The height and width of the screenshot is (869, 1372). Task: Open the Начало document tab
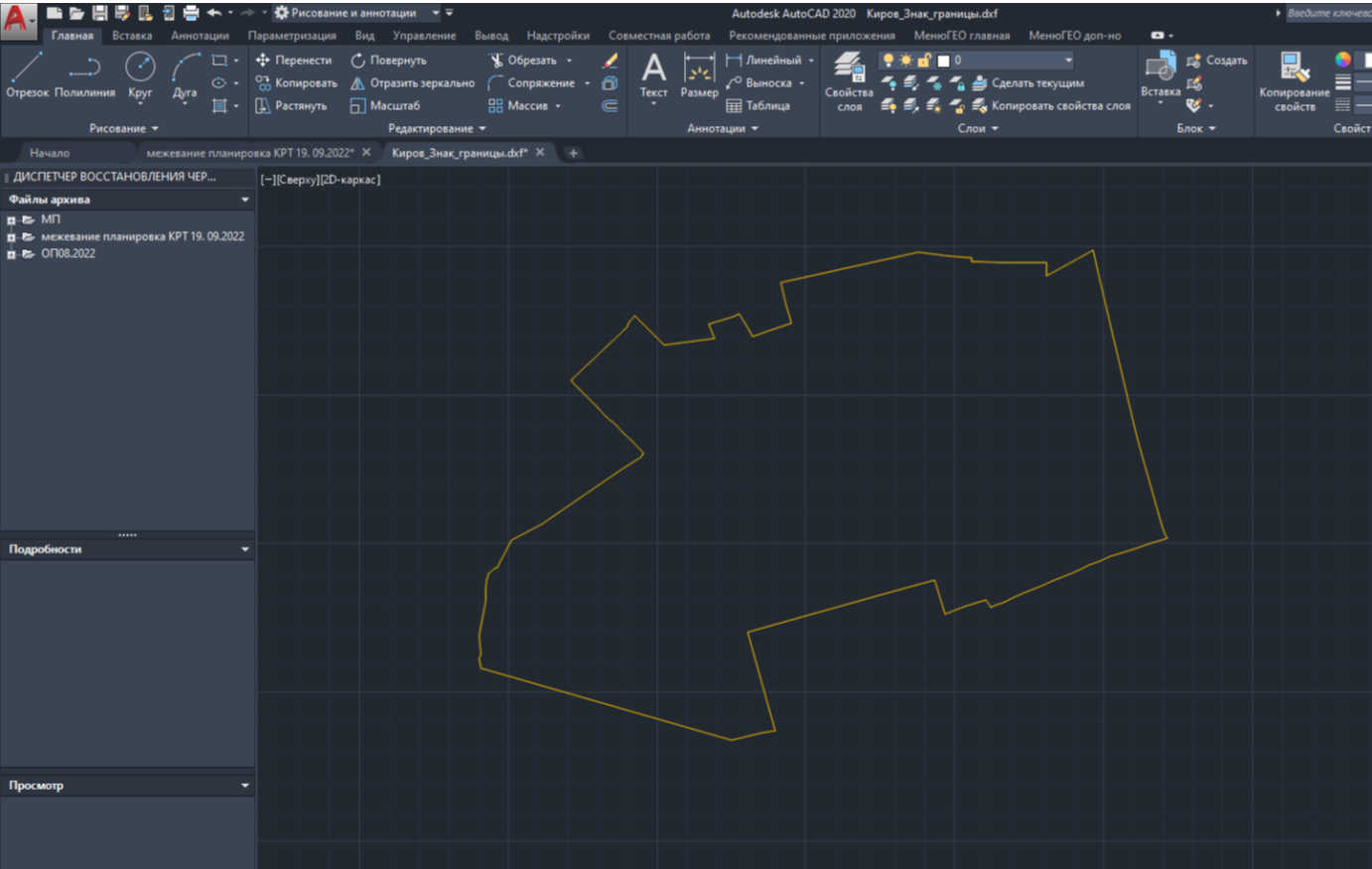pos(50,153)
